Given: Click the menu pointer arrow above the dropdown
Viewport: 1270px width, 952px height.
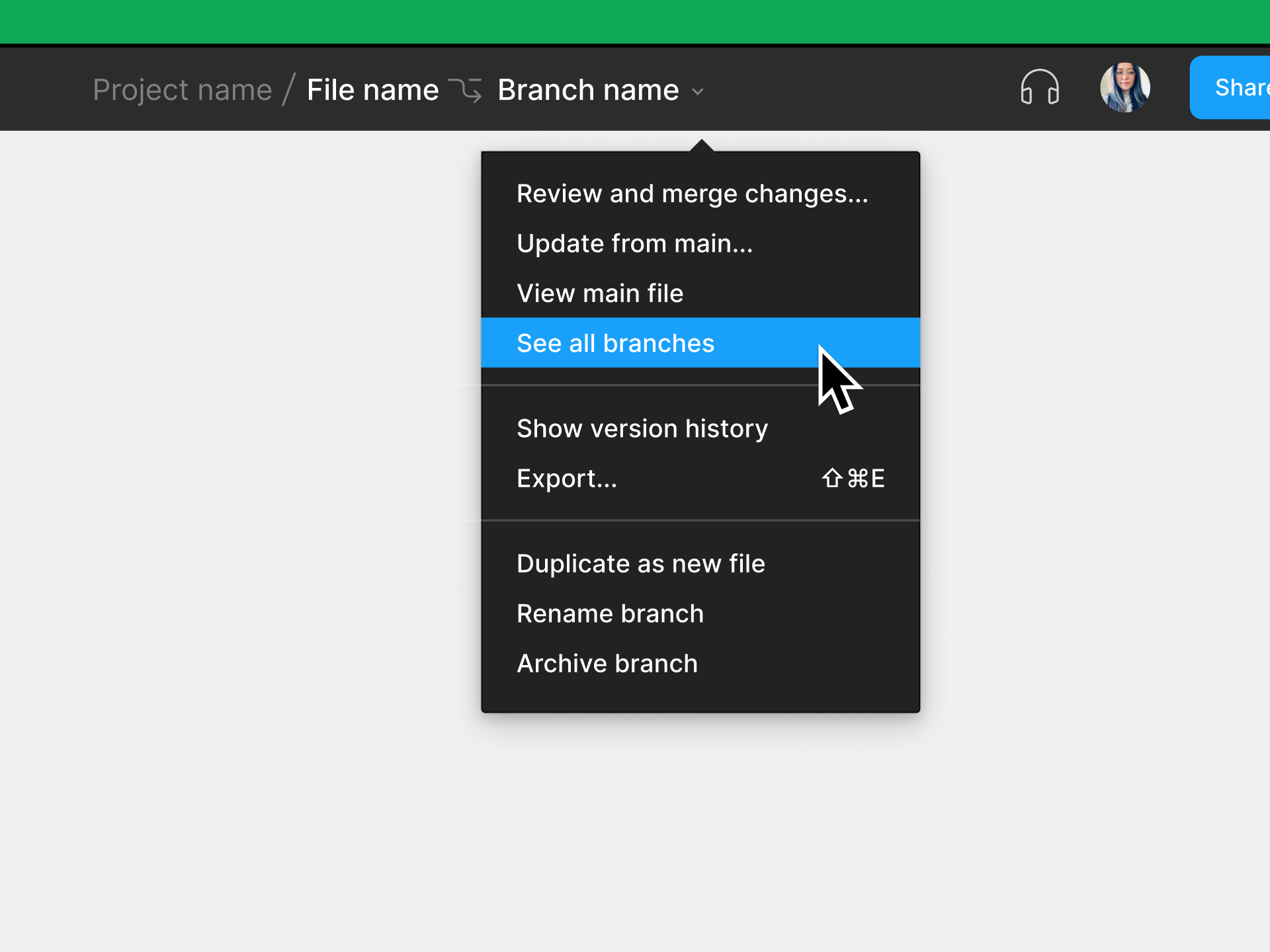Looking at the screenshot, I should tap(700, 144).
